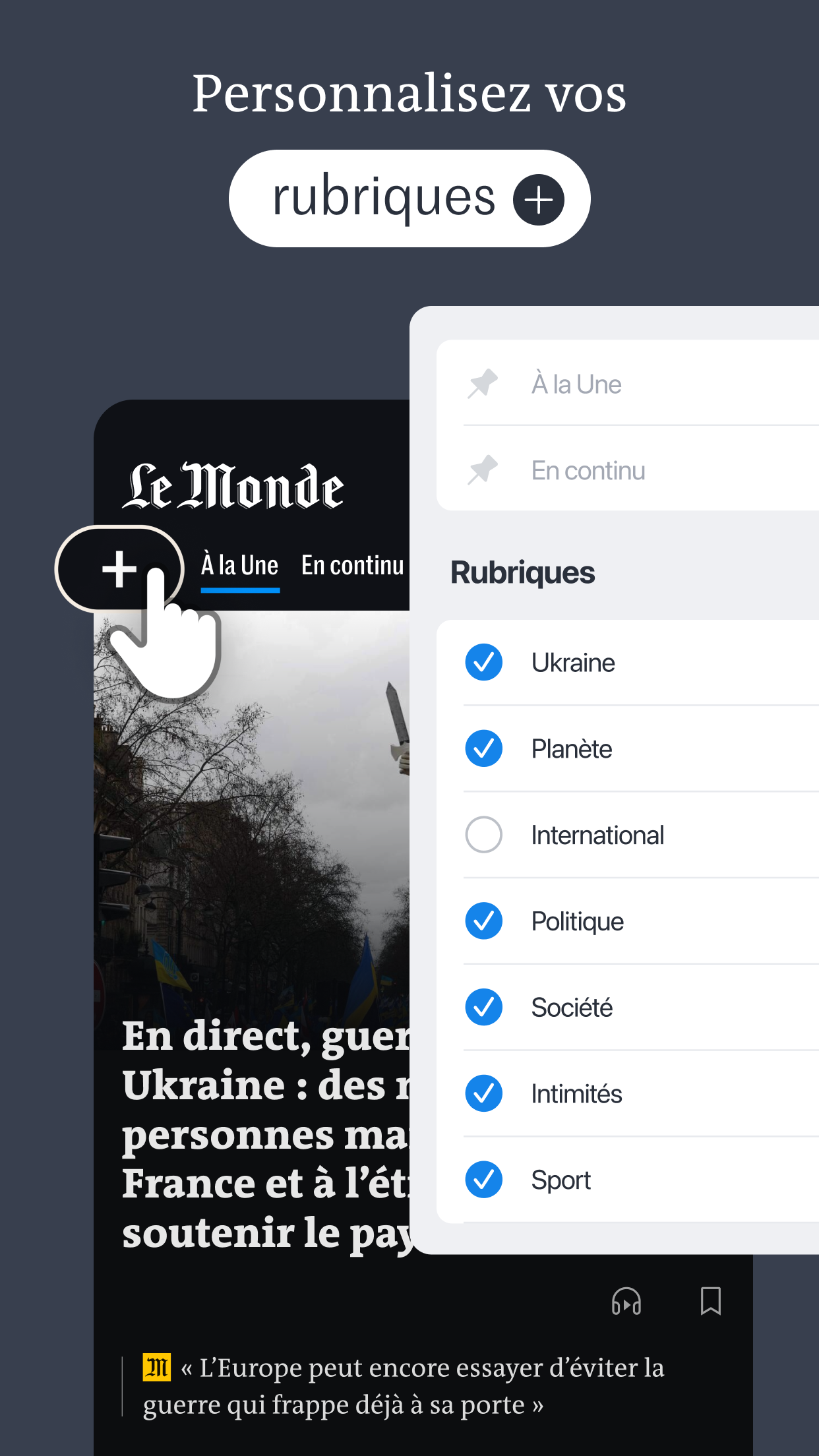Image resolution: width=819 pixels, height=1456 pixels.
Task: Switch to the En continu tab
Action: coord(353,566)
